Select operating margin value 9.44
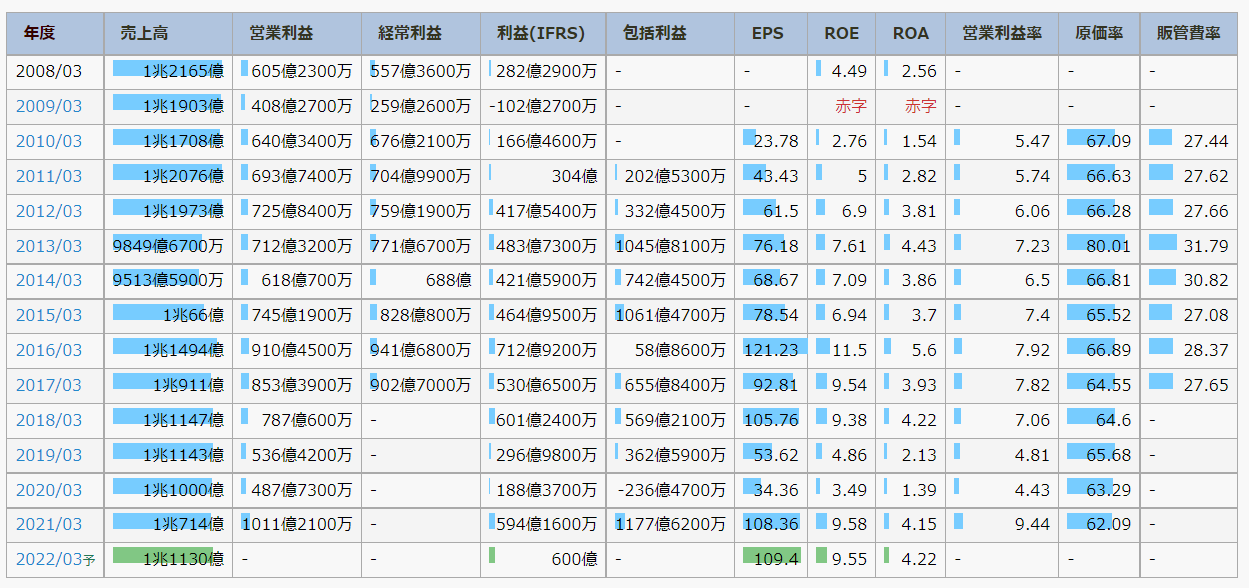The image size is (1249, 588). pos(1032,524)
